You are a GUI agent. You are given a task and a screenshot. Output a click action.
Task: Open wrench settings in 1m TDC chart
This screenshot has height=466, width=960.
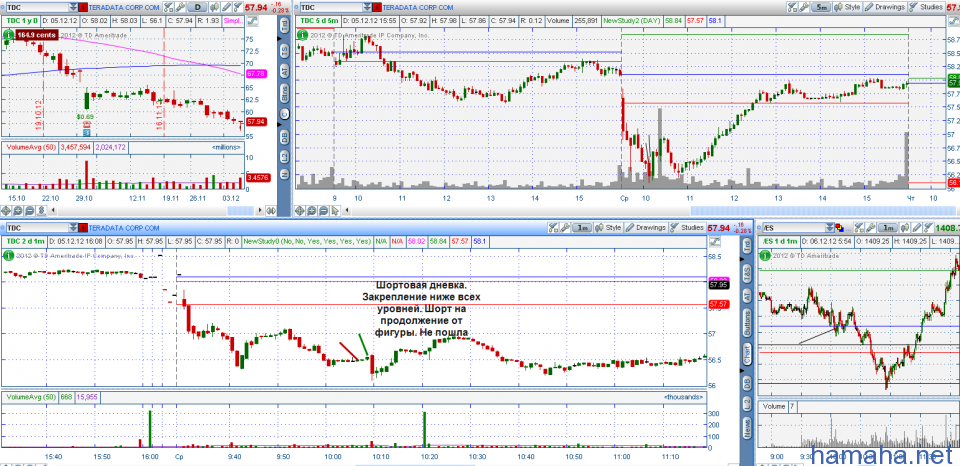565,227
